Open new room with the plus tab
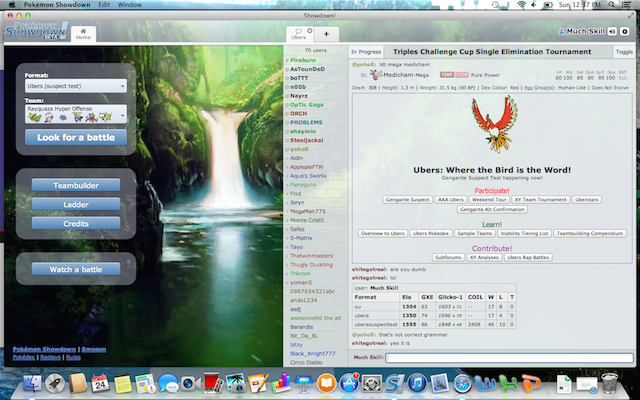640x400 pixels. coord(326,34)
